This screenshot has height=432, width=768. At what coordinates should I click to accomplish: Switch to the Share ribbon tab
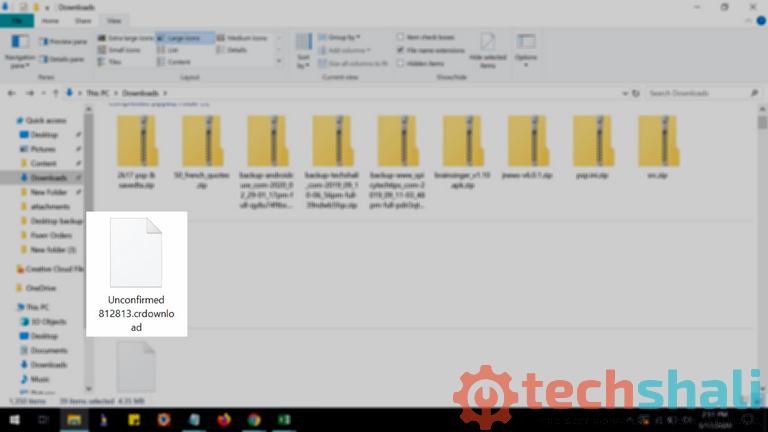click(x=83, y=21)
